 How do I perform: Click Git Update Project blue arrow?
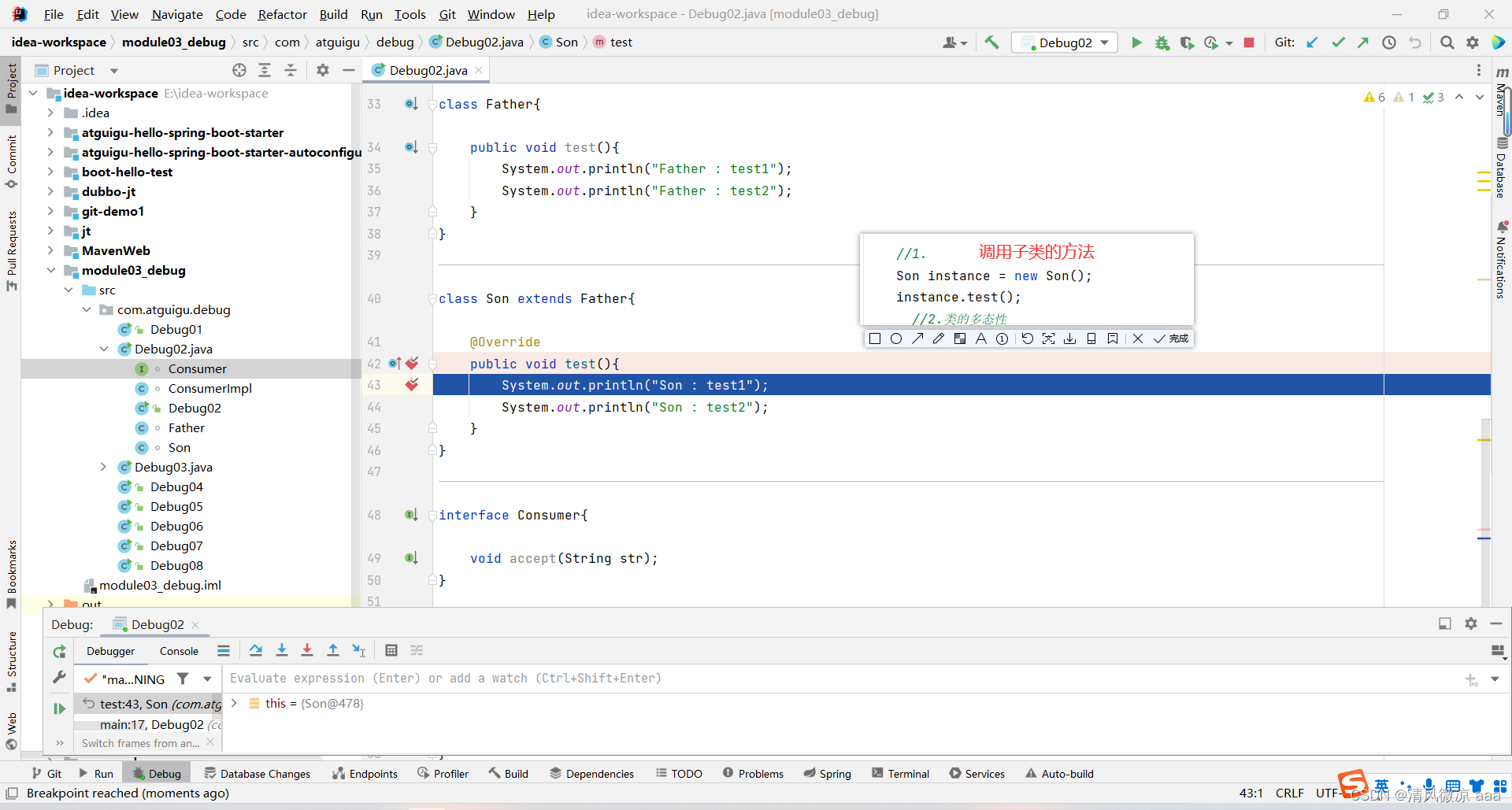[1312, 43]
